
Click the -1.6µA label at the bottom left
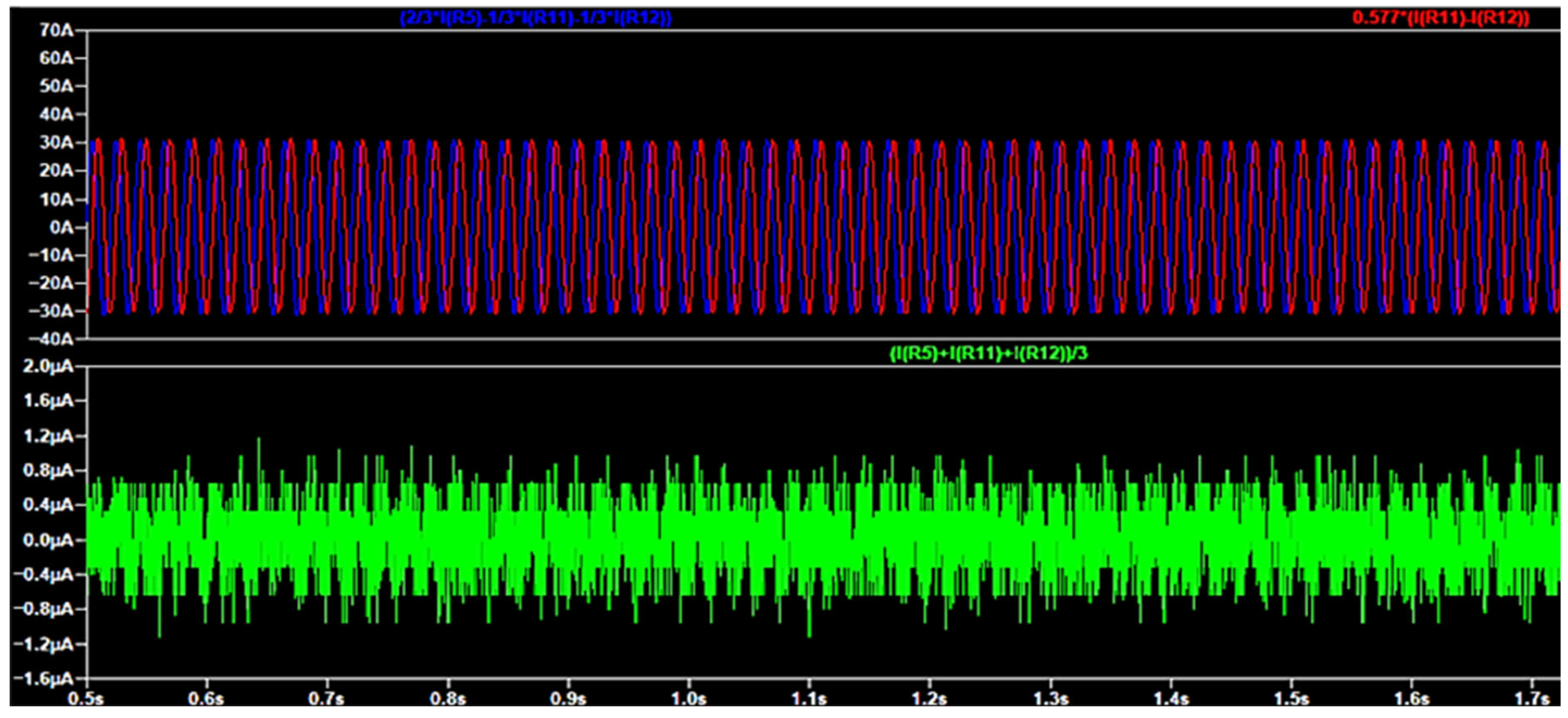point(44,678)
